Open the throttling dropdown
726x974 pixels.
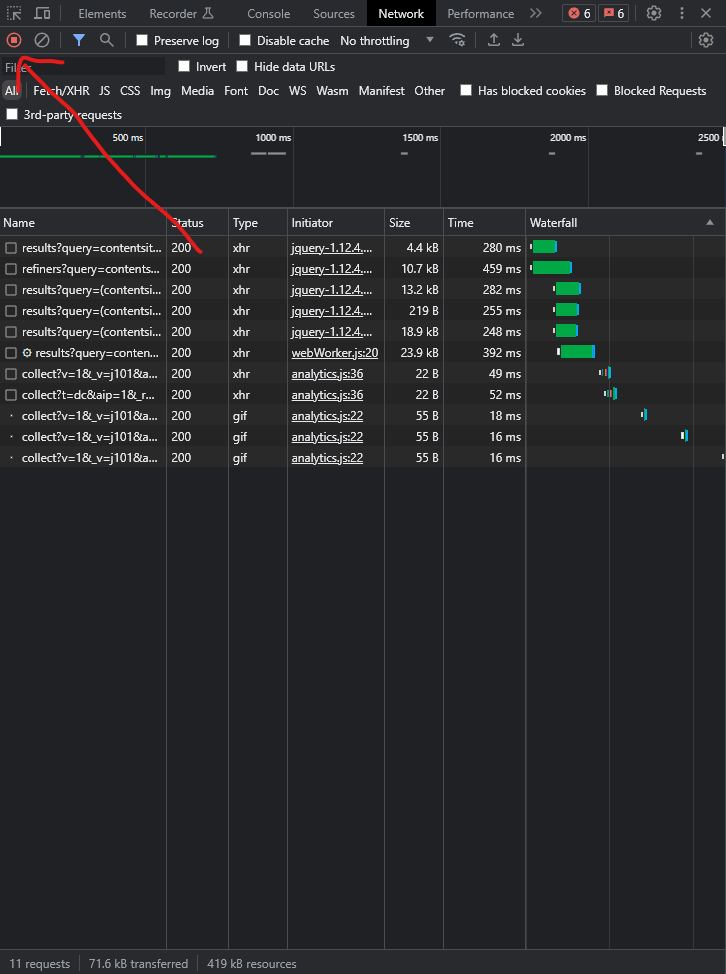[x=386, y=40]
